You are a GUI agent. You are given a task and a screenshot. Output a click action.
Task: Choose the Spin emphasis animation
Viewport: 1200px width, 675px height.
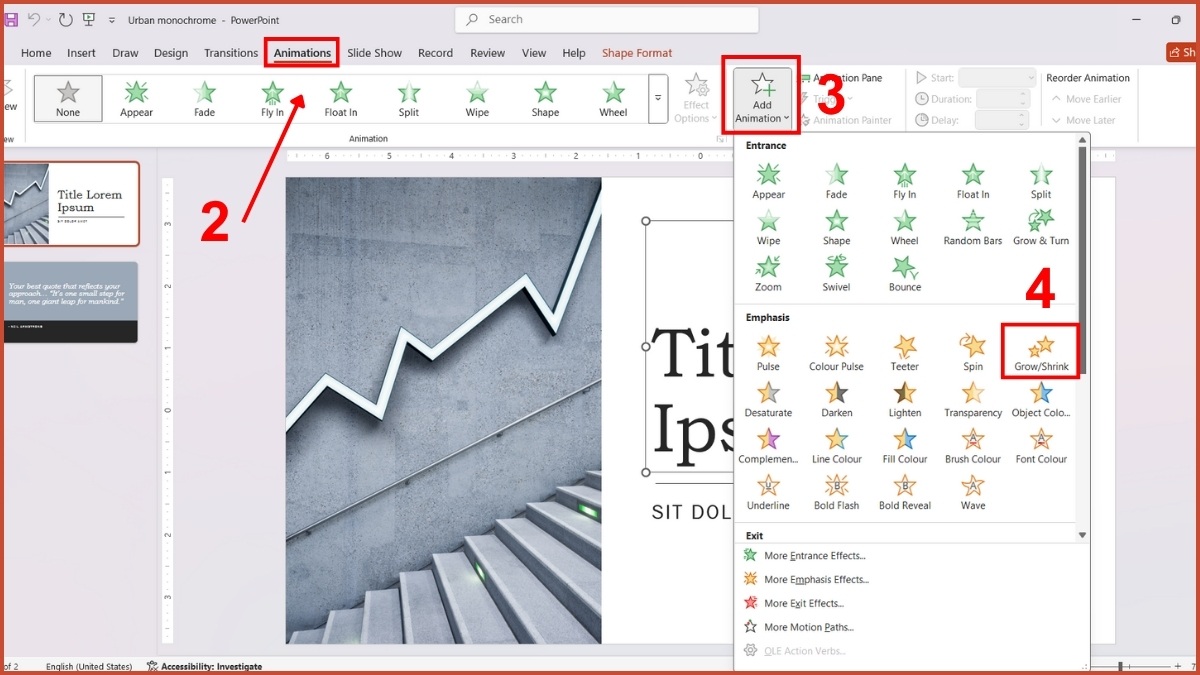pos(972,352)
